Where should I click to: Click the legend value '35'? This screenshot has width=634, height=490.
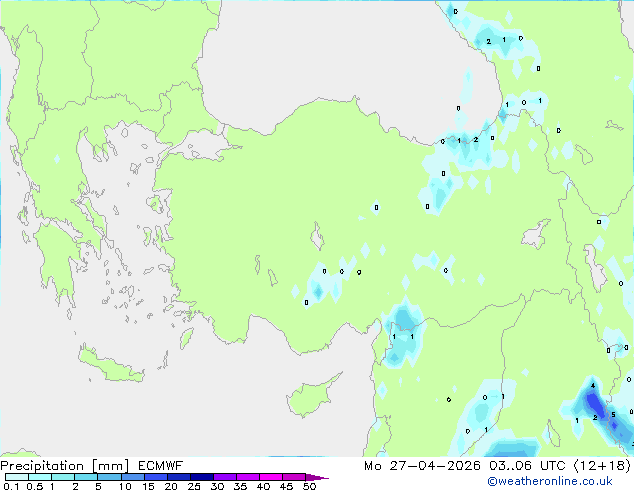tap(240, 486)
